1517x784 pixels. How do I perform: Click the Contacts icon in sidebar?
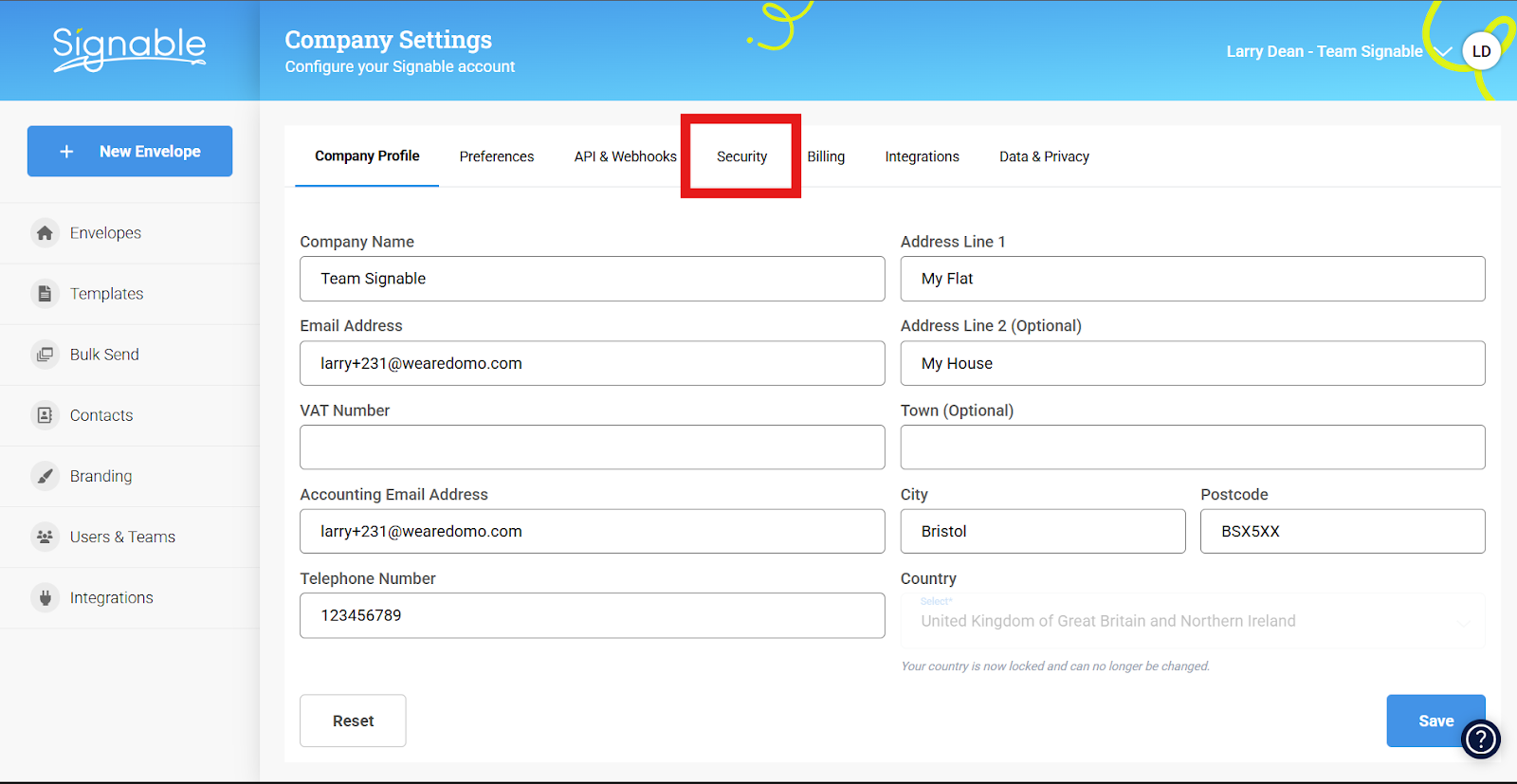pyautogui.click(x=45, y=414)
